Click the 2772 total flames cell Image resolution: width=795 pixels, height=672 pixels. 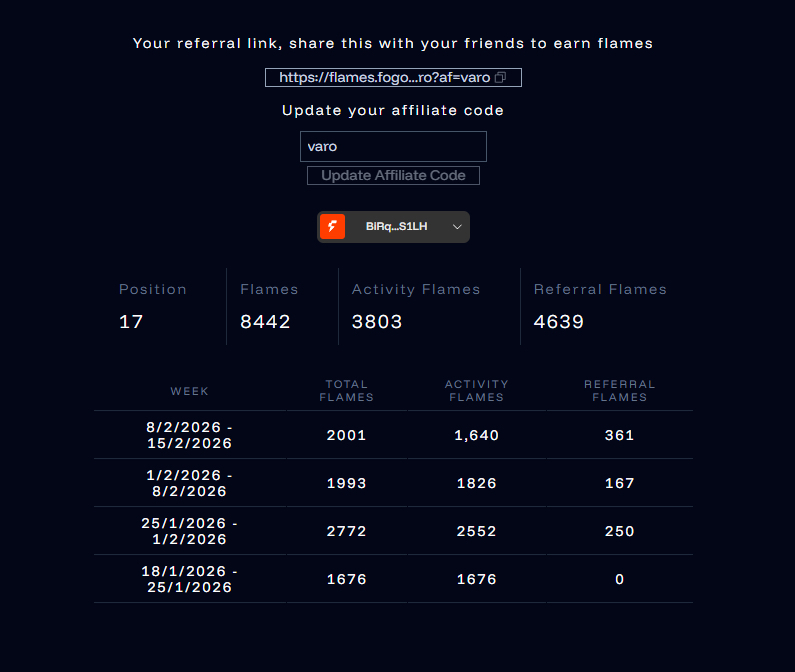[x=347, y=531]
